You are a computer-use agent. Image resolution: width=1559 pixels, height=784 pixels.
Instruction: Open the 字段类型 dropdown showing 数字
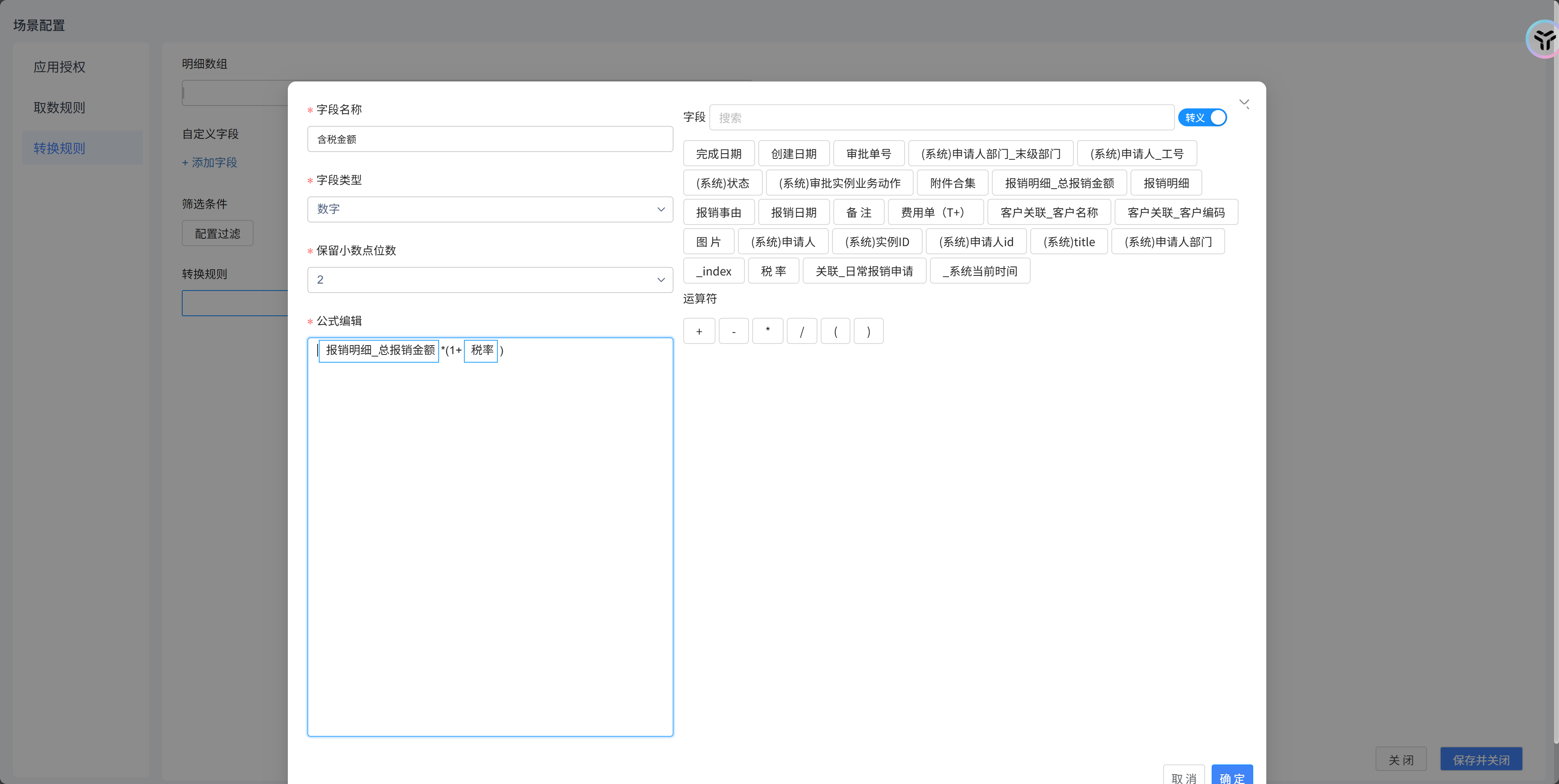(x=490, y=209)
